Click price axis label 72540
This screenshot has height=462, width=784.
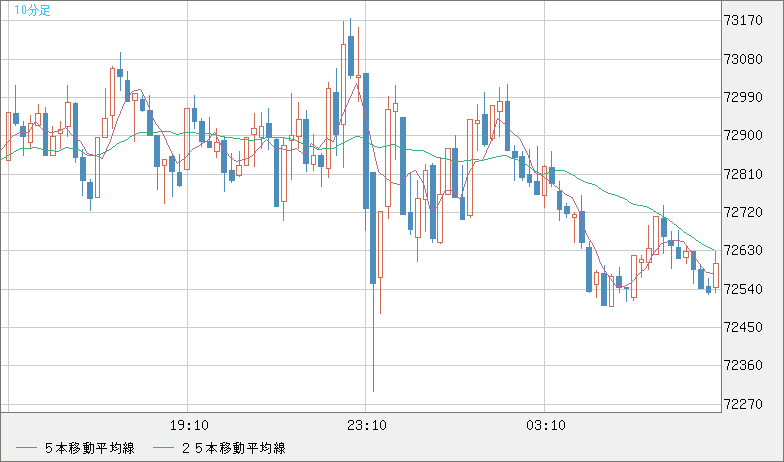pos(744,289)
